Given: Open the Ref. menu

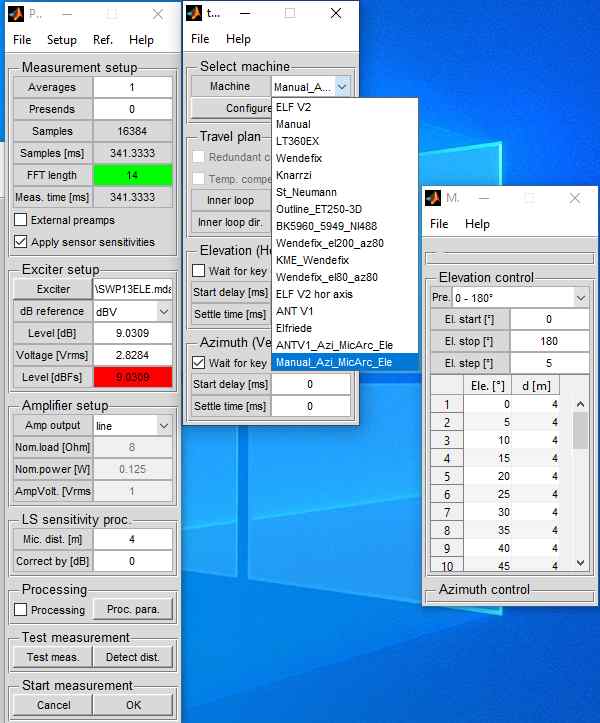Looking at the screenshot, I should [103, 40].
